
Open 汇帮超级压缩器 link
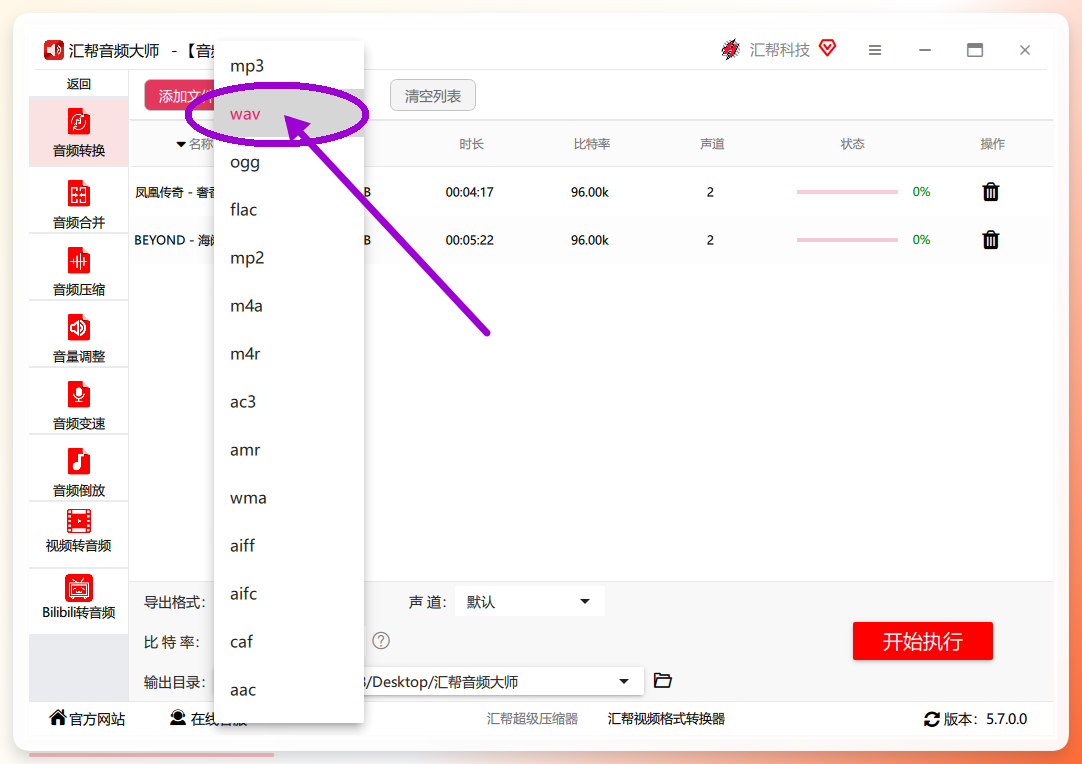(x=532, y=719)
